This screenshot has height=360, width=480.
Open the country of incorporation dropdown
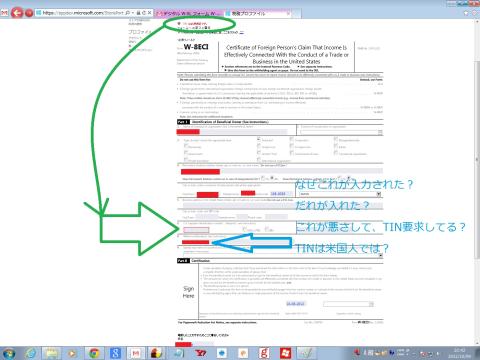click(x=380, y=132)
